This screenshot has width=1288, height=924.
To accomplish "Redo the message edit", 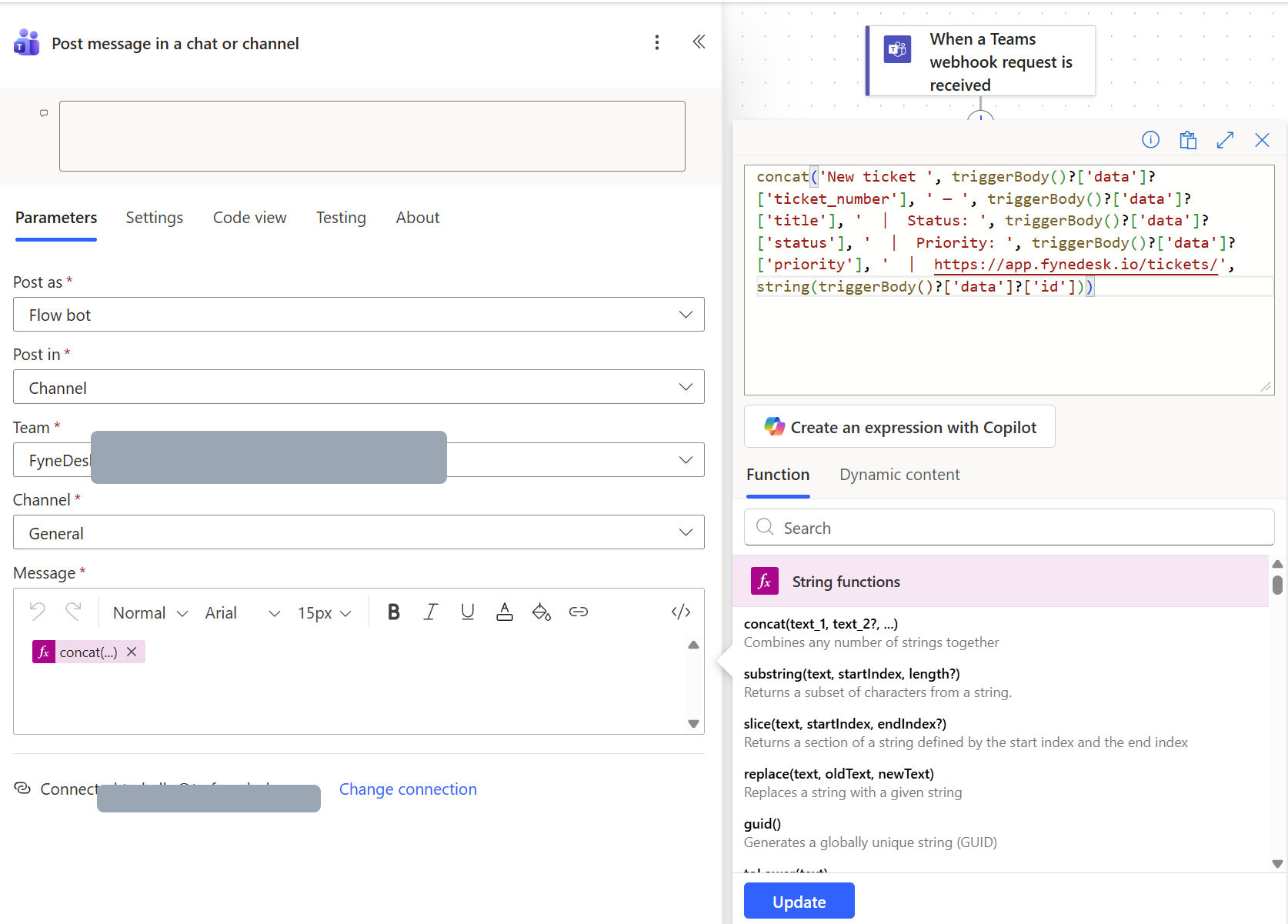I will pos(73,612).
